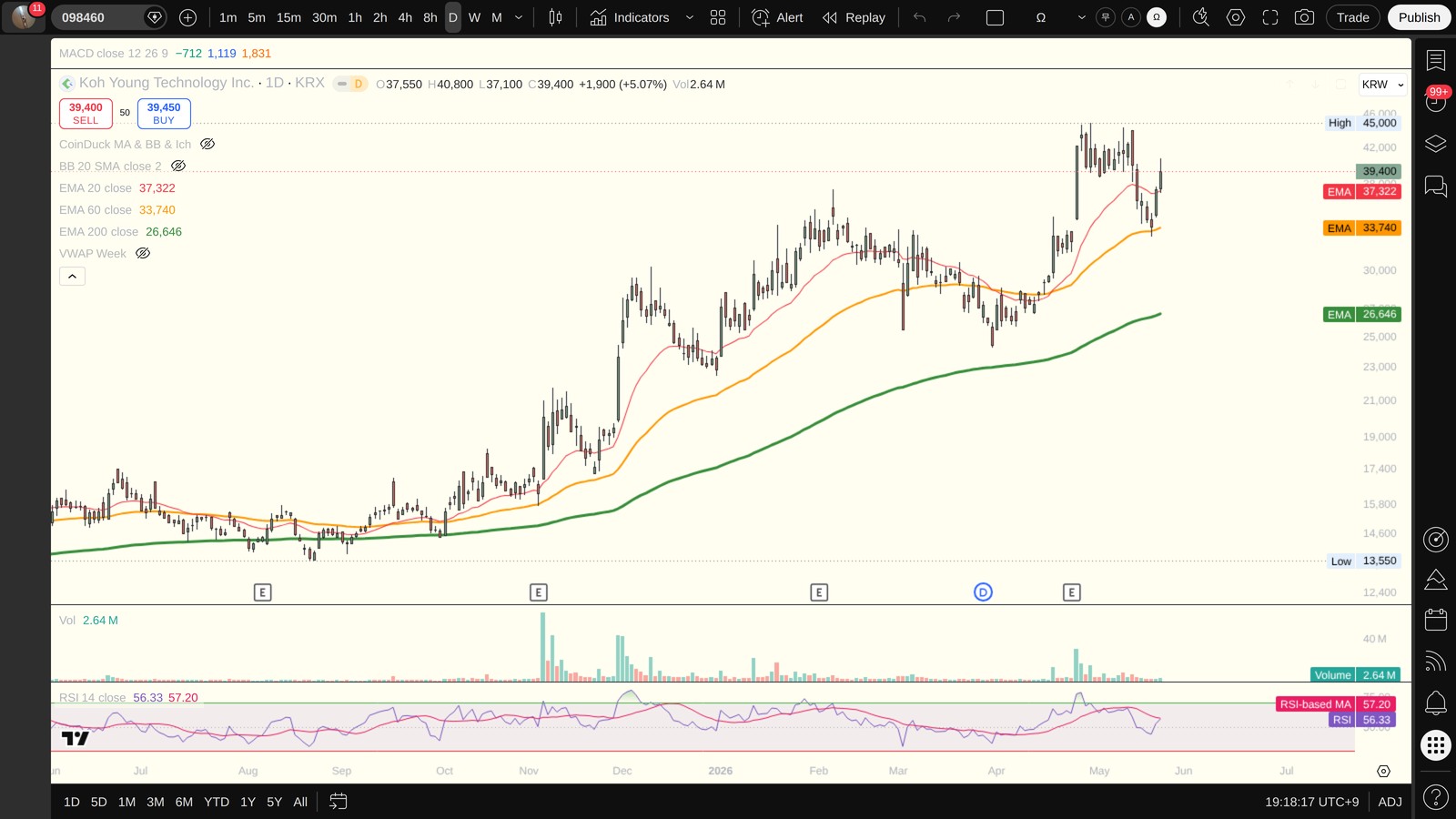Open the KRW currency dropdown
This screenshot has height=819, width=1456.
1383,85
